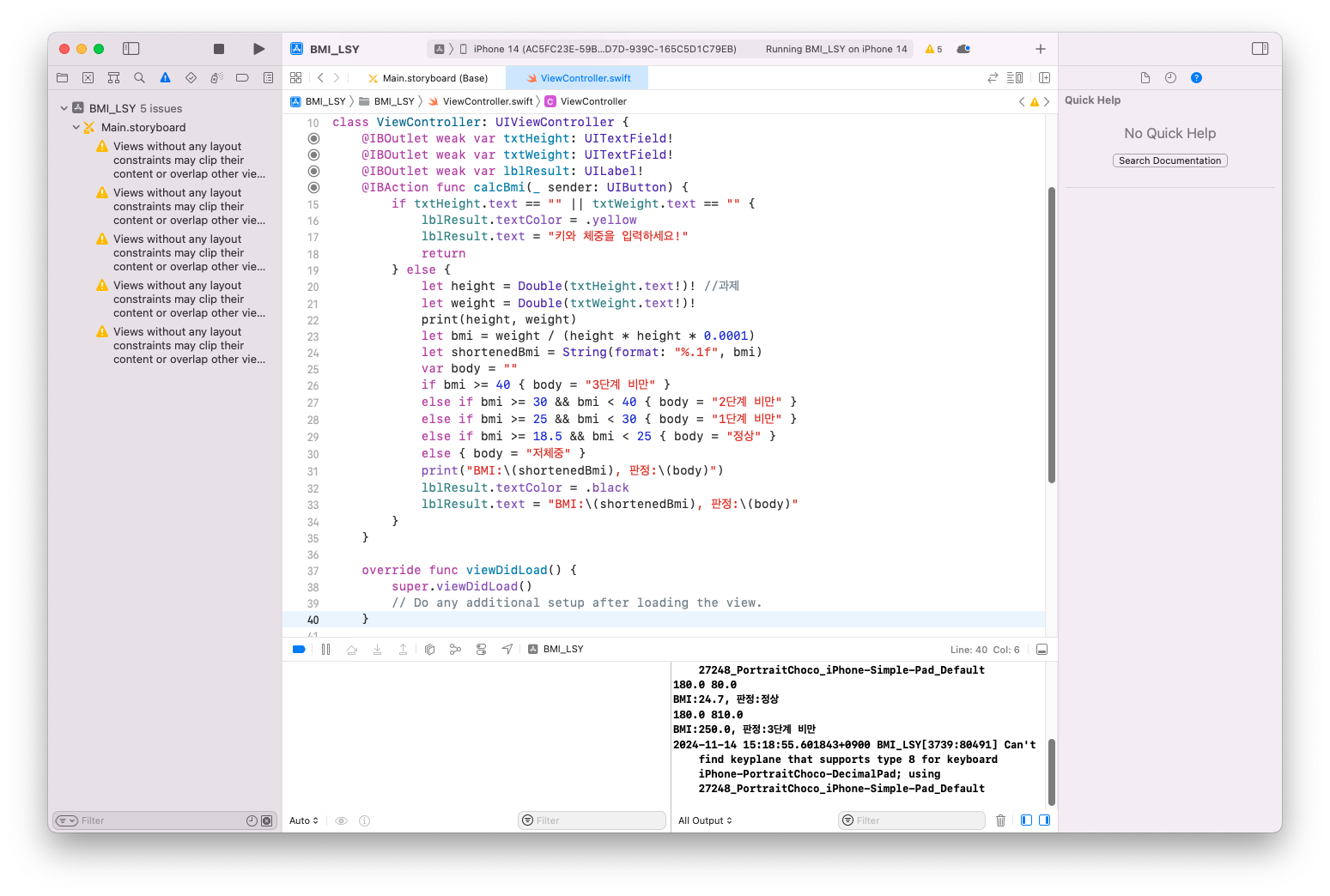Image resolution: width=1330 pixels, height=896 pixels.
Task: Select the ViewController.swift tab
Action: click(x=578, y=78)
